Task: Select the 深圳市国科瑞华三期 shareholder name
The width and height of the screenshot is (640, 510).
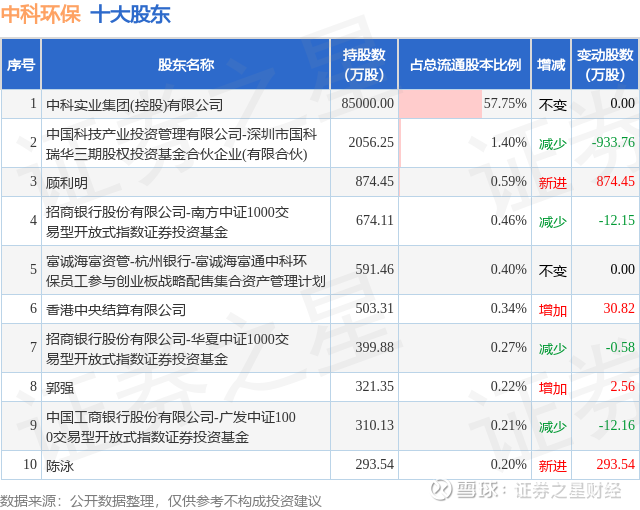Action: click(181, 144)
